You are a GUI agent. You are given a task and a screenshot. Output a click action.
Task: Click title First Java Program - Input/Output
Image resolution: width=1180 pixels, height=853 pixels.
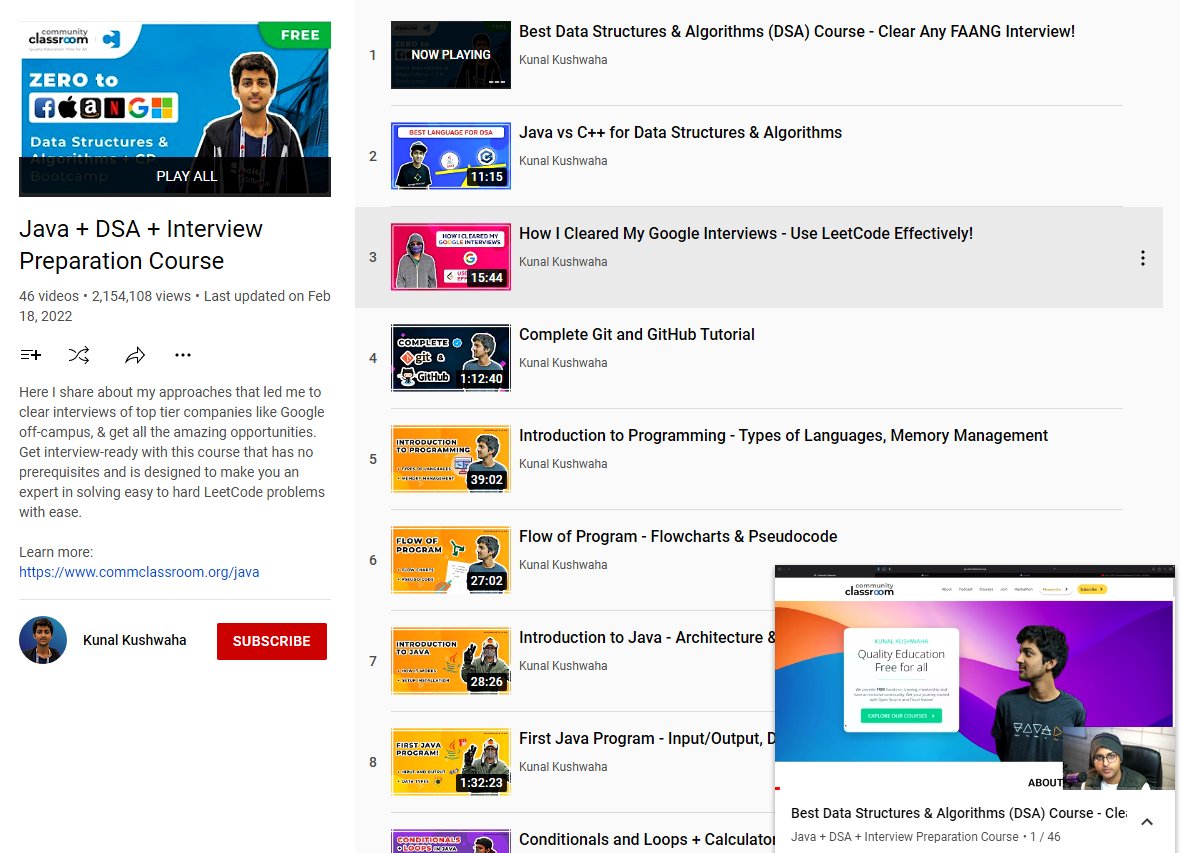click(647, 738)
